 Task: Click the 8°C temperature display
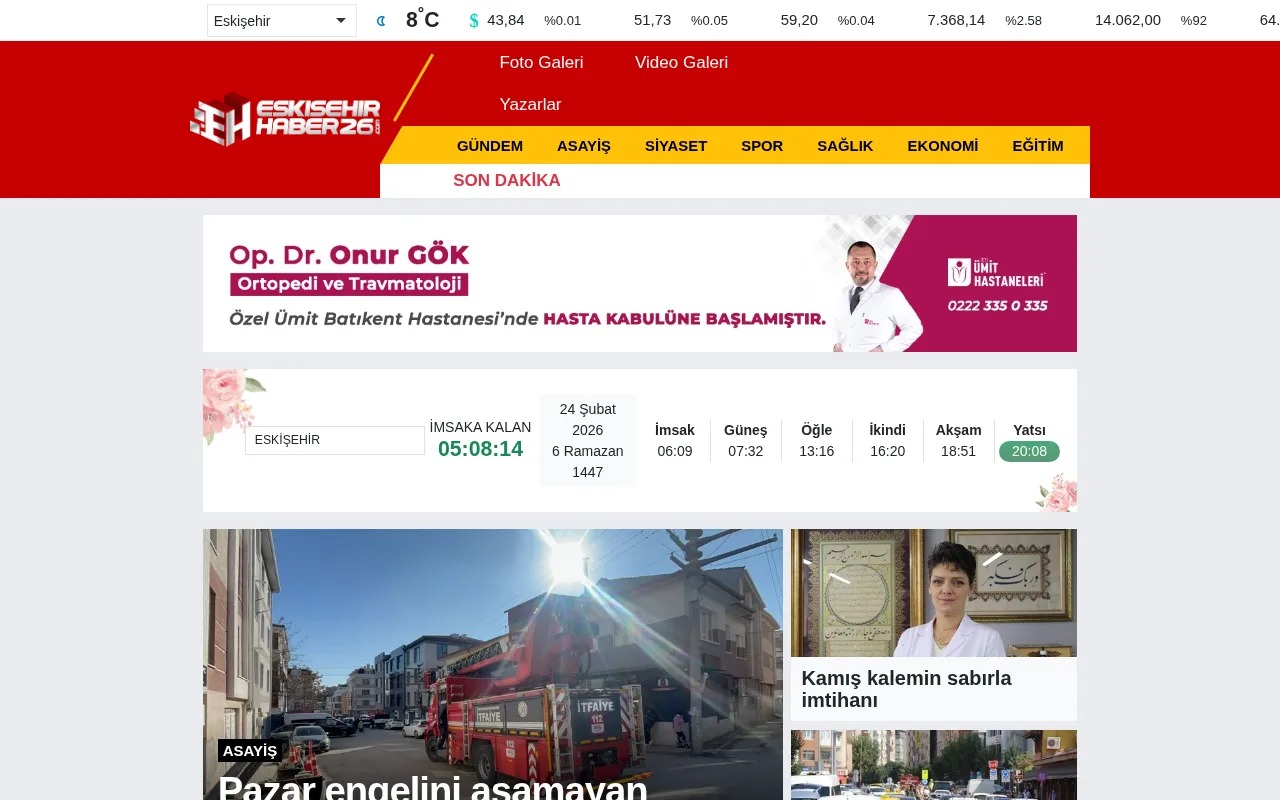(421, 17)
